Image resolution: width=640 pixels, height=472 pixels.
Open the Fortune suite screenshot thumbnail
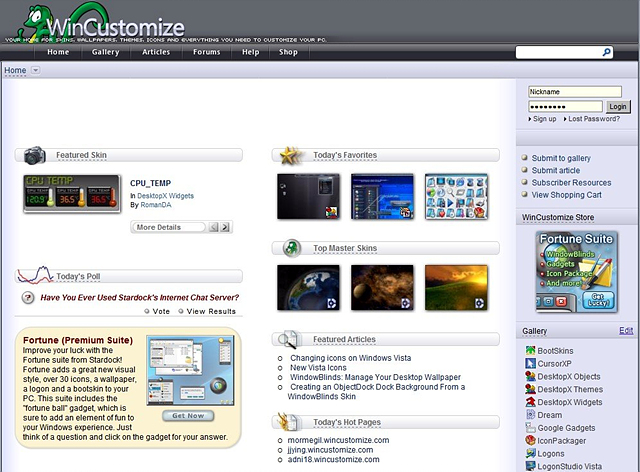coord(190,371)
